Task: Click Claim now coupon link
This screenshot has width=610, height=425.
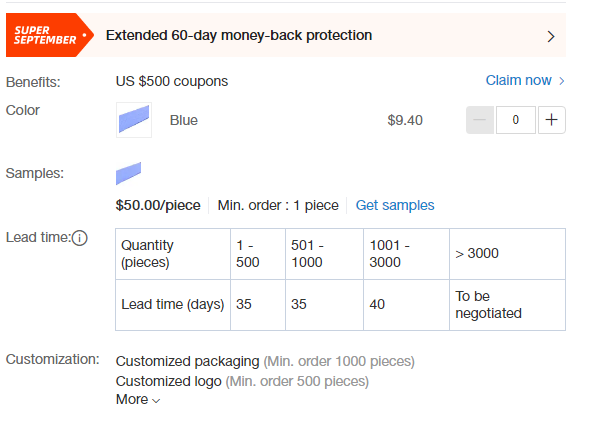Action: pos(518,80)
